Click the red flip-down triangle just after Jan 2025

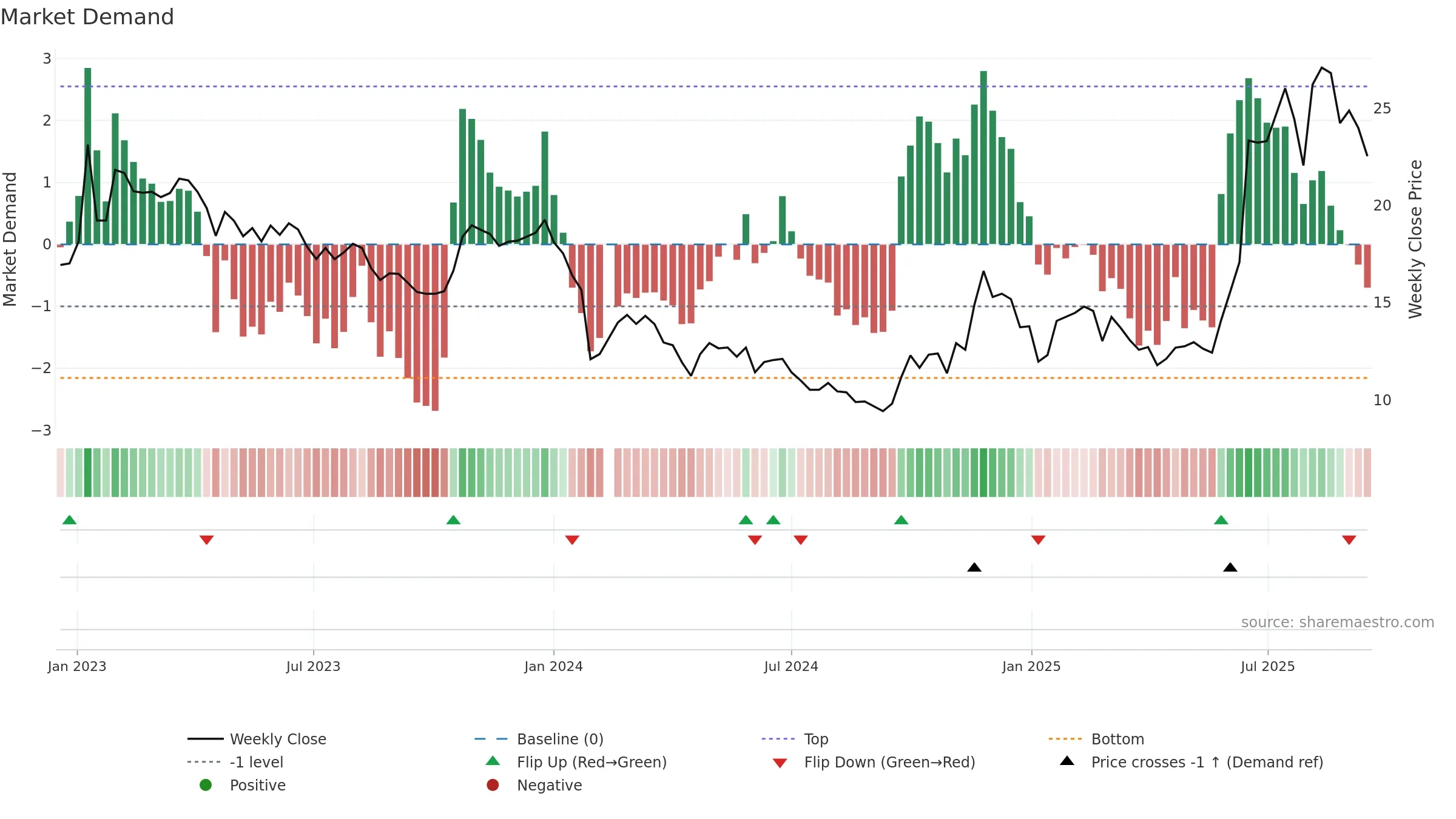coord(1038,540)
